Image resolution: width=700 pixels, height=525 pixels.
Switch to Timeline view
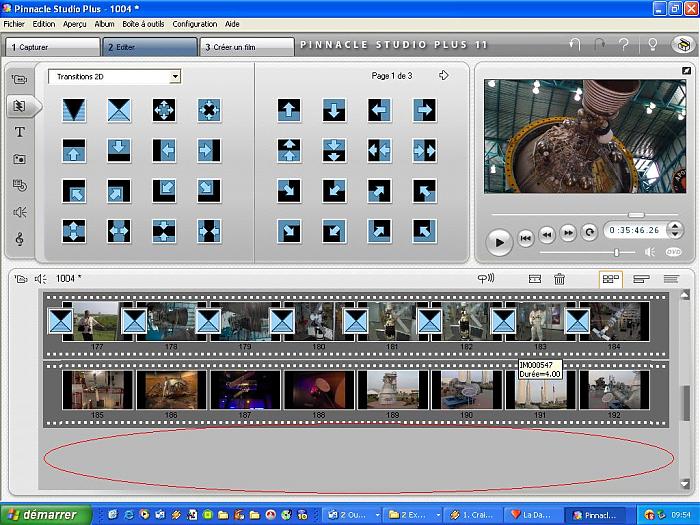641,279
